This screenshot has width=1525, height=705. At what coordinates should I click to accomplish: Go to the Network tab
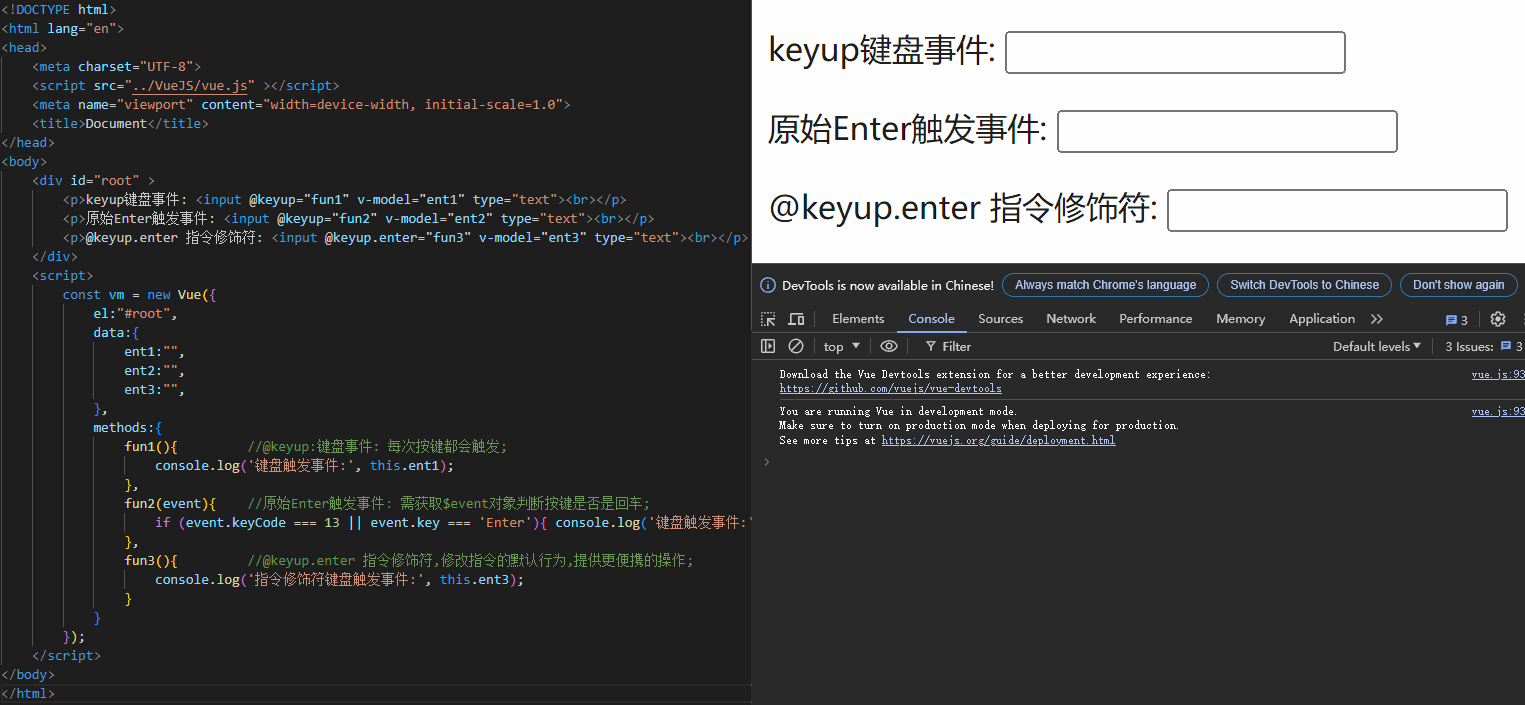pyautogui.click(x=1071, y=318)
